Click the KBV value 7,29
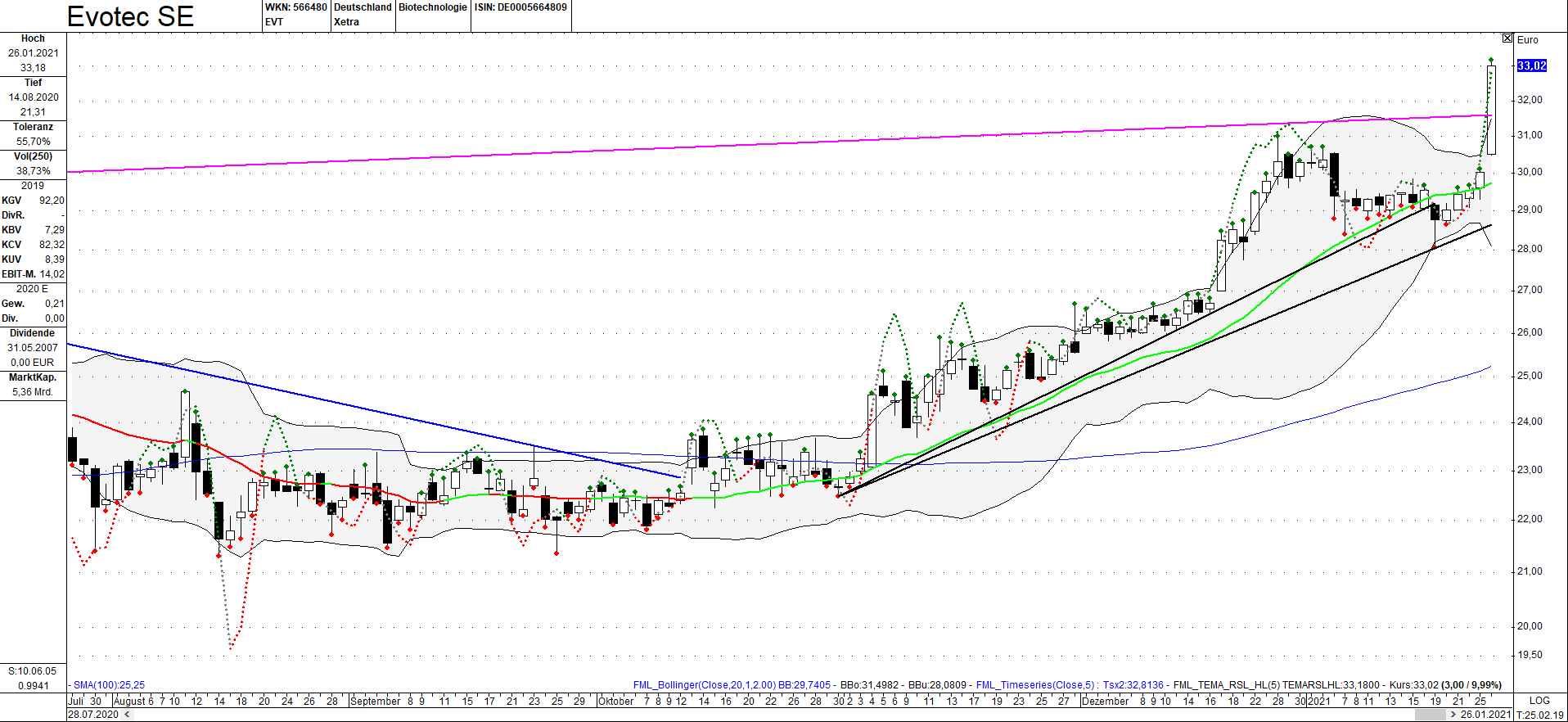 [54, 230]
